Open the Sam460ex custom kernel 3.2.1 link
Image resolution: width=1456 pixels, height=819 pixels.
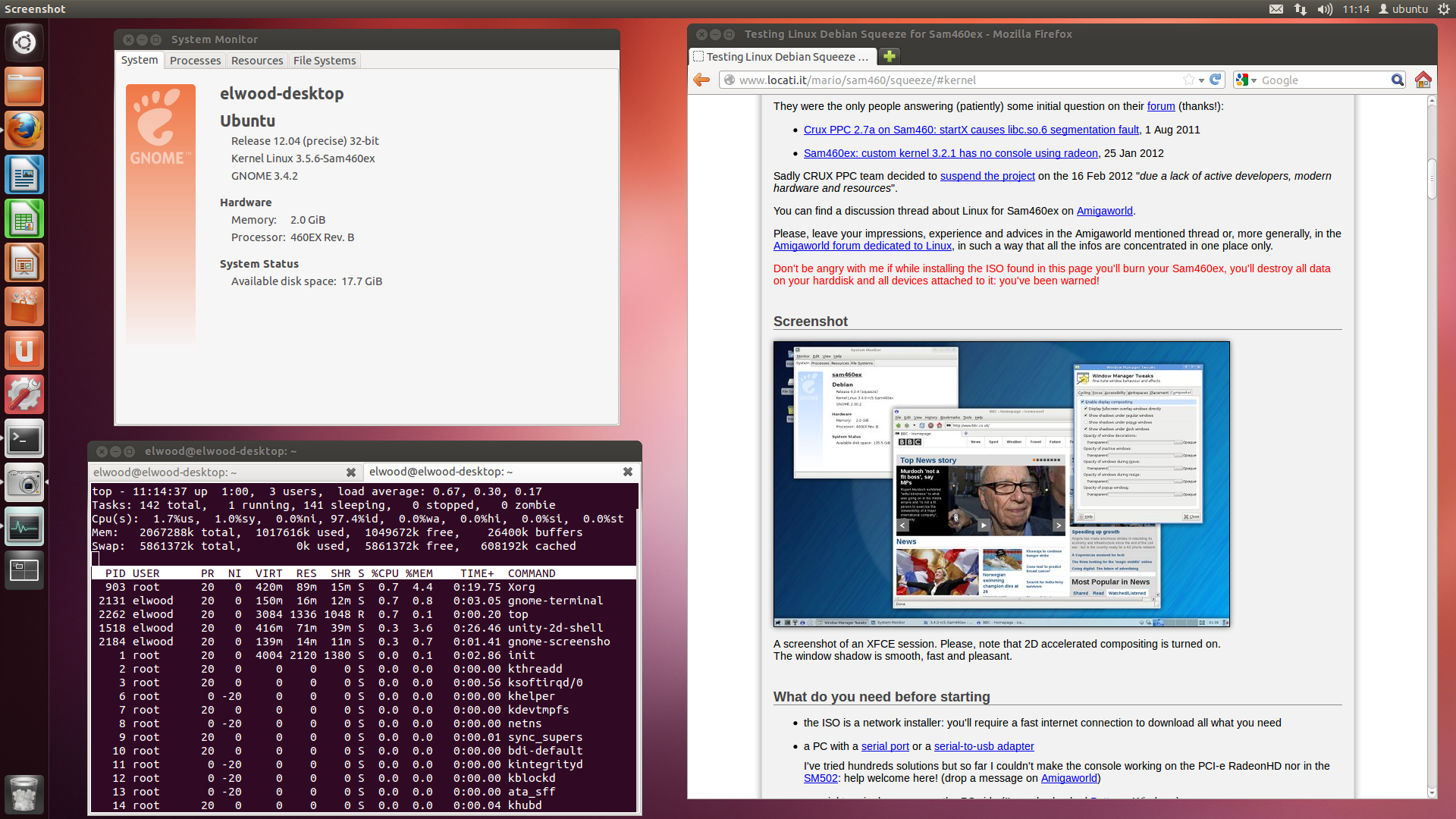(x=951, y=153)
